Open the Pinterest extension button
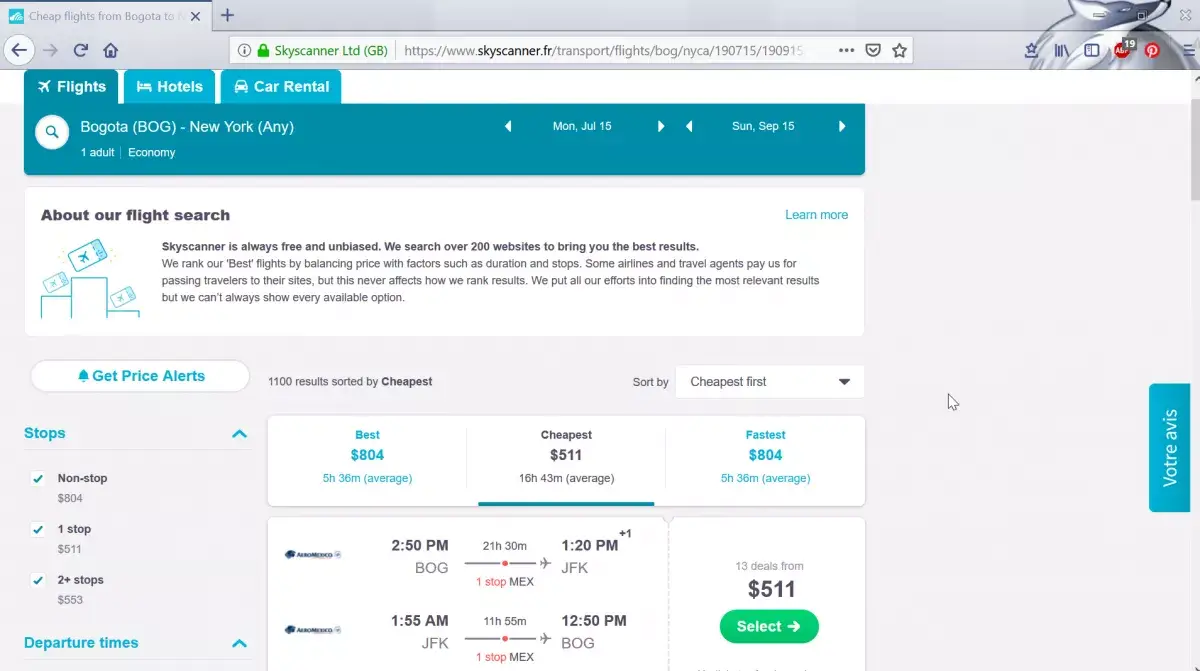This screenshot has height=671, width=1200. coord(1152,50)
